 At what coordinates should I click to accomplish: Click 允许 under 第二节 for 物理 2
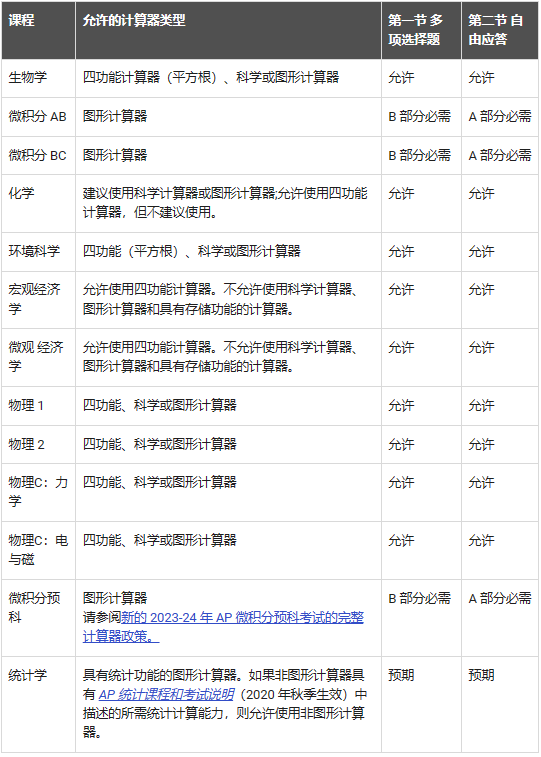[x=481, y=444]
